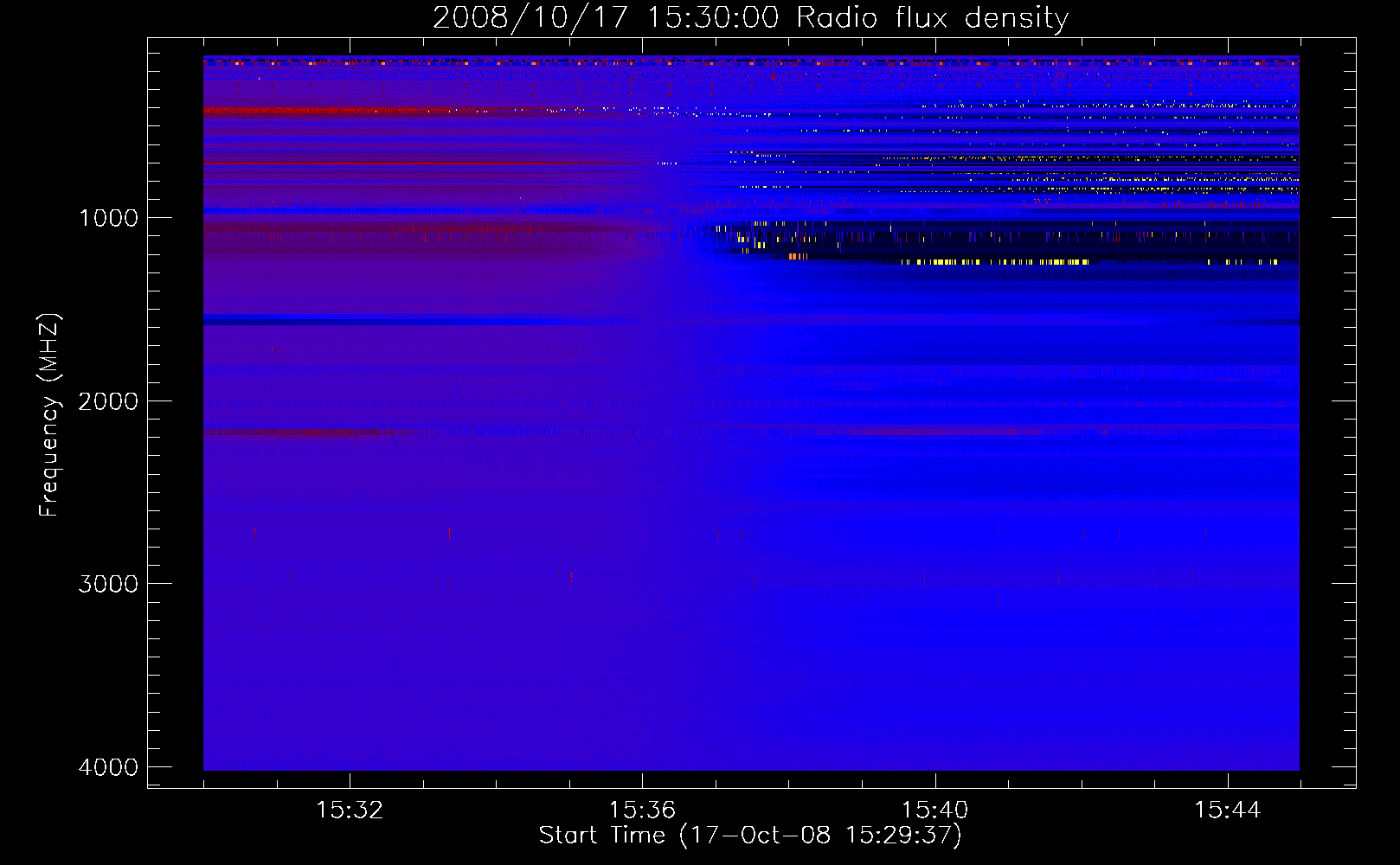Click the 1000 frequency tick label
Screen dimensions: 1400x865
pos(108,218)
